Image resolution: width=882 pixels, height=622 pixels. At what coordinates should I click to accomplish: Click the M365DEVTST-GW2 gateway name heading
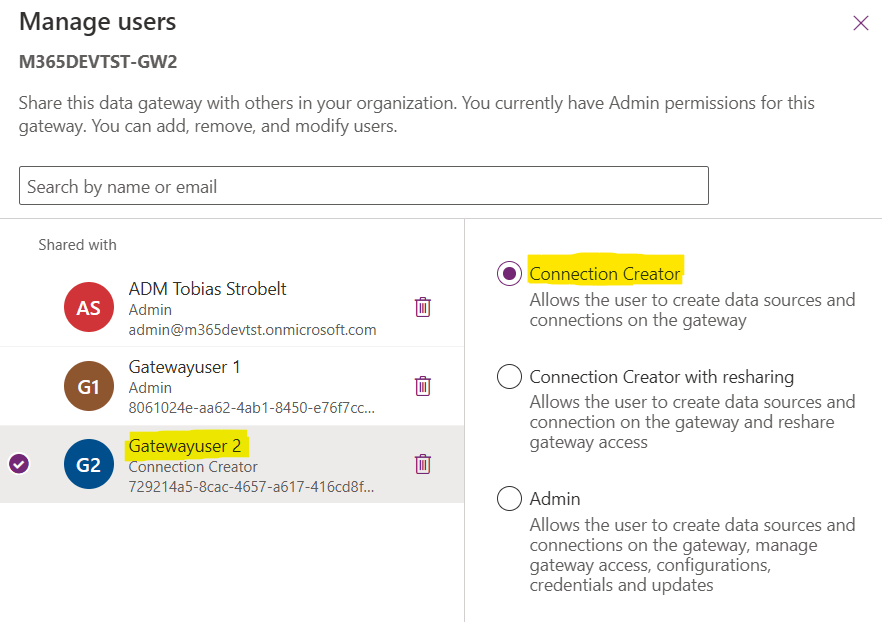click(x=98, y=62)
